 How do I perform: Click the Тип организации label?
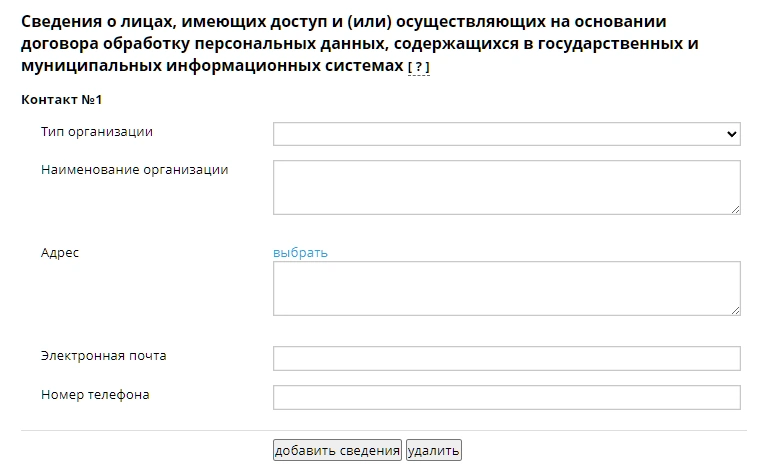coord(97,132)
